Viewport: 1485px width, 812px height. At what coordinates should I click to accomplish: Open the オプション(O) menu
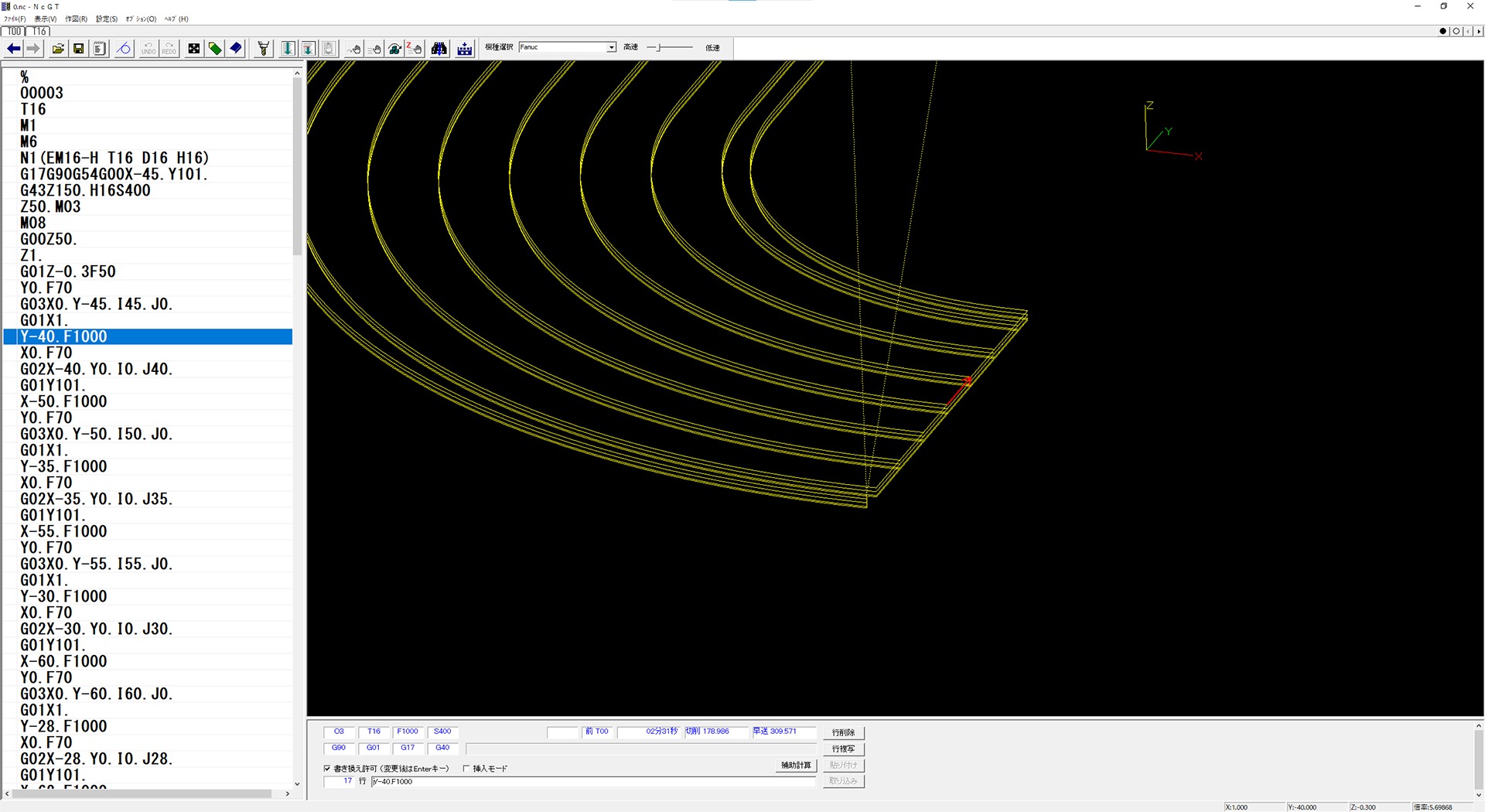[x=141, y=19]
